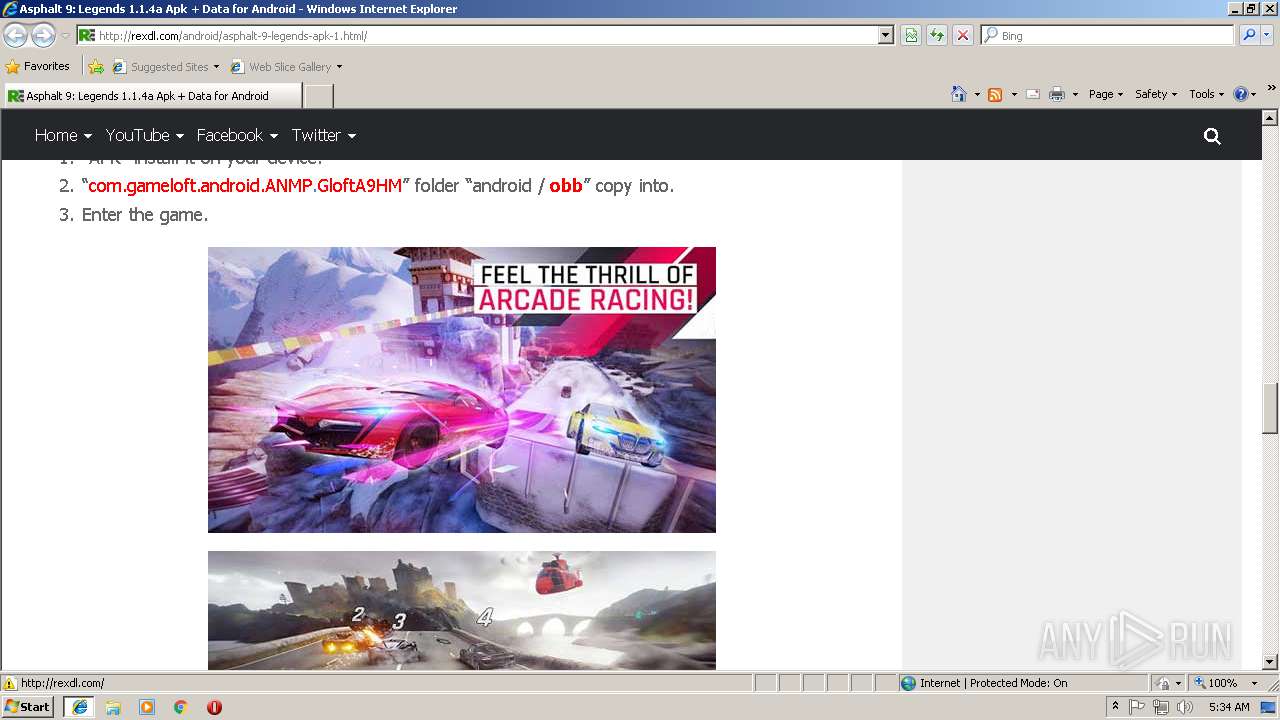Open the Home menu in site navbar

point(63,135)
